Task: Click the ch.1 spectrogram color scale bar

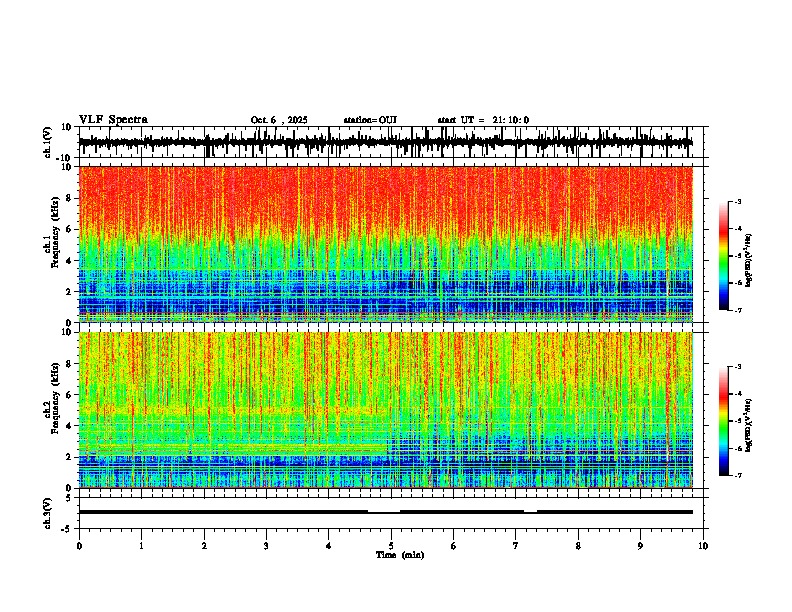Action: tap(724, 256)
